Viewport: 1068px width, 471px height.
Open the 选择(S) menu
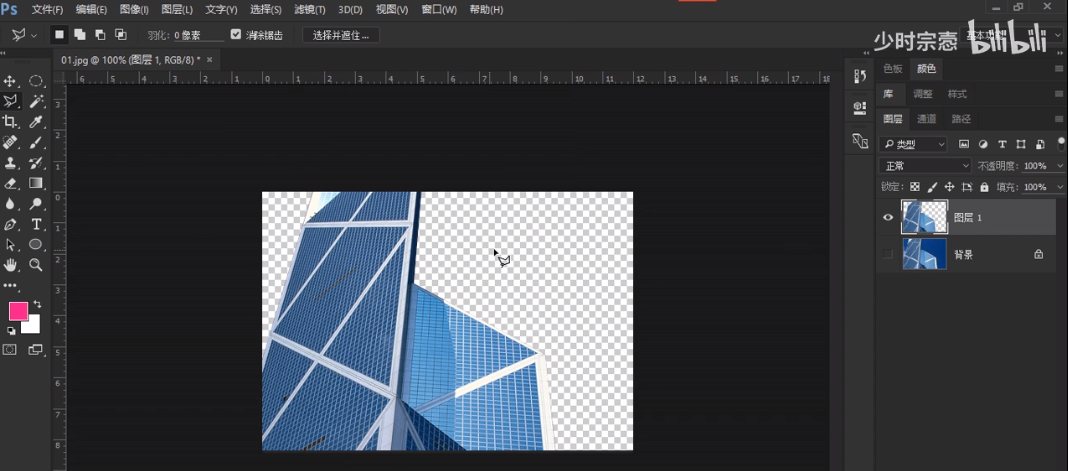point(266,10)
